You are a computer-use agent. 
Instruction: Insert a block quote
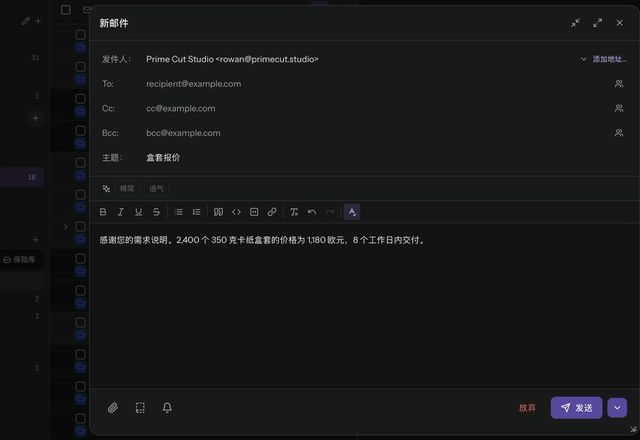[218, 212]
